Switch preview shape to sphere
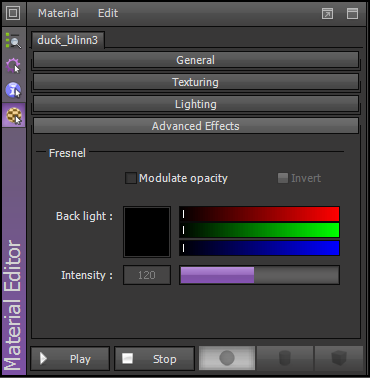This screenshot has width=370, height=378. point(227,358)
